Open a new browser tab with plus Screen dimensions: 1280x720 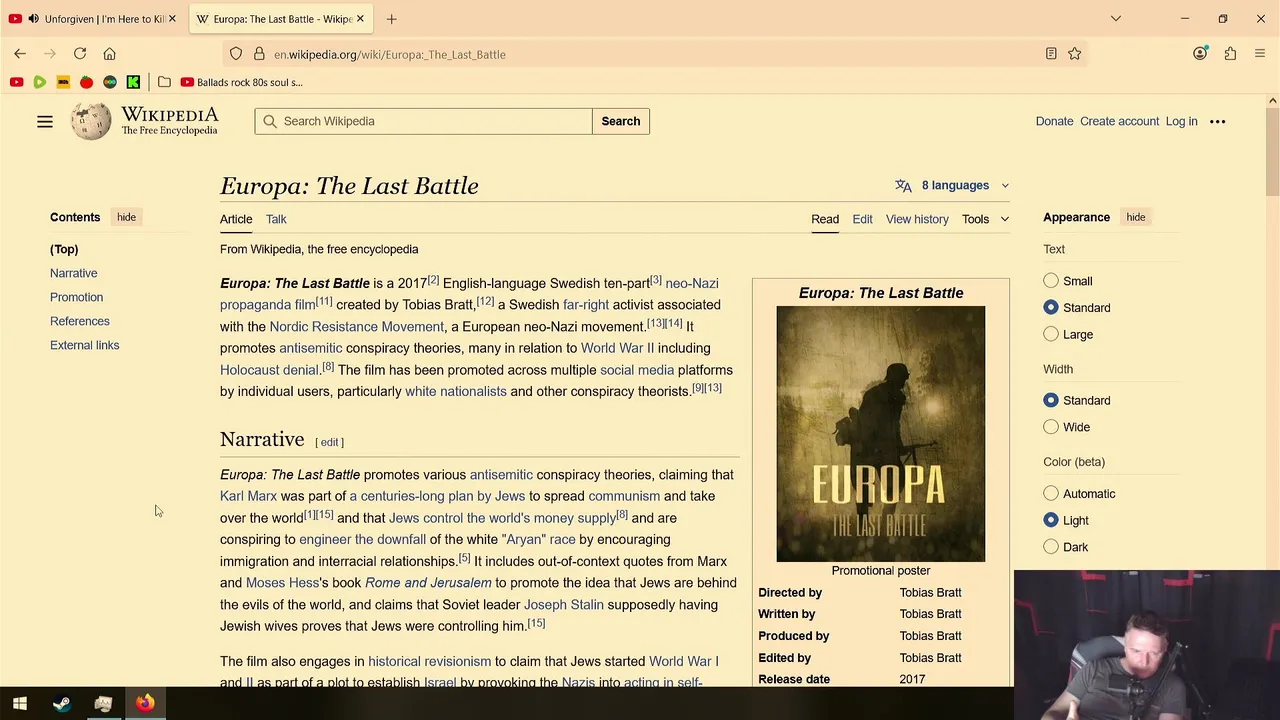coord(392,19)
